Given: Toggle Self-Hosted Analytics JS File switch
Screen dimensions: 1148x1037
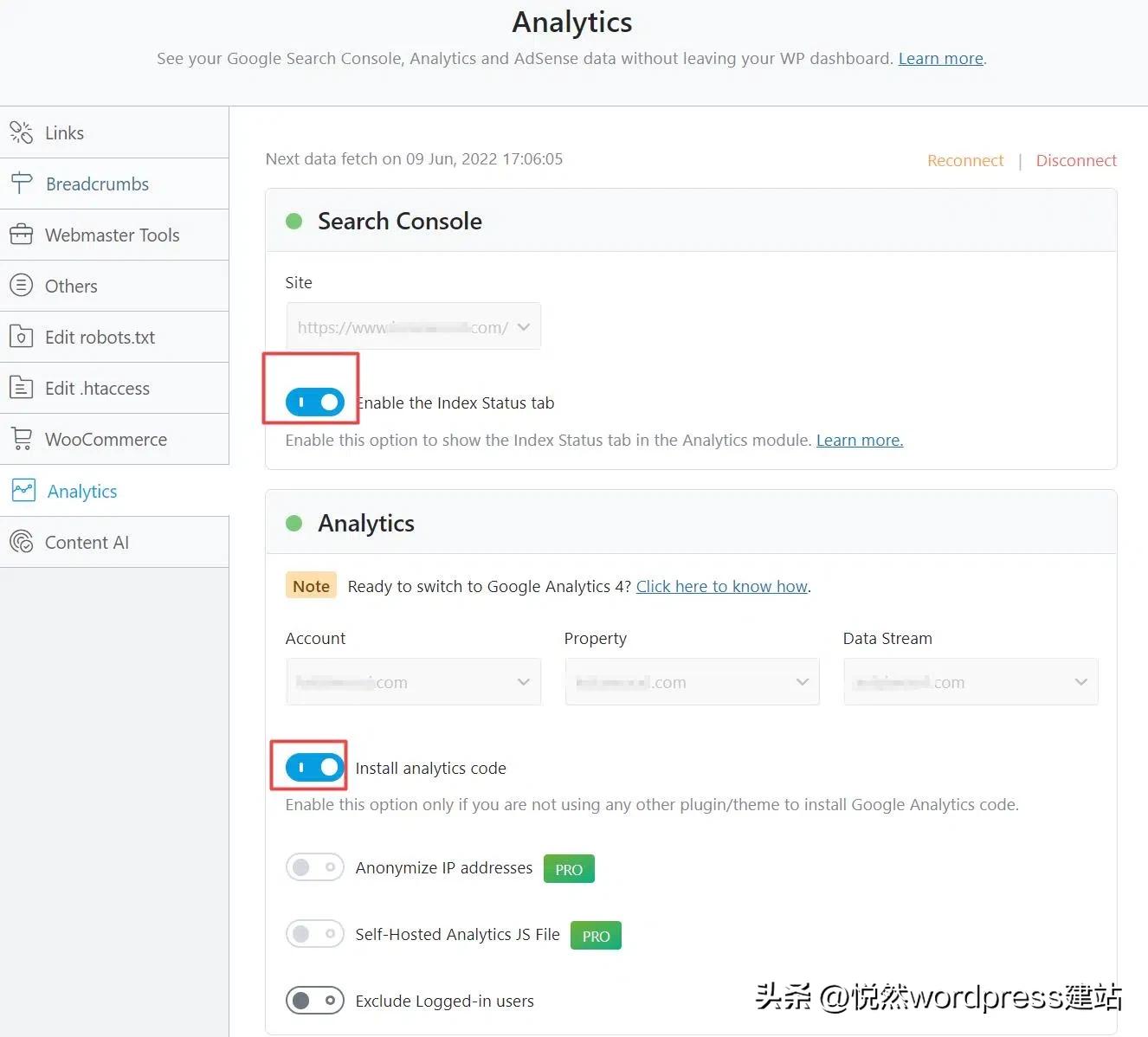Looking at the screenshot, I should (x=315, y=934).
